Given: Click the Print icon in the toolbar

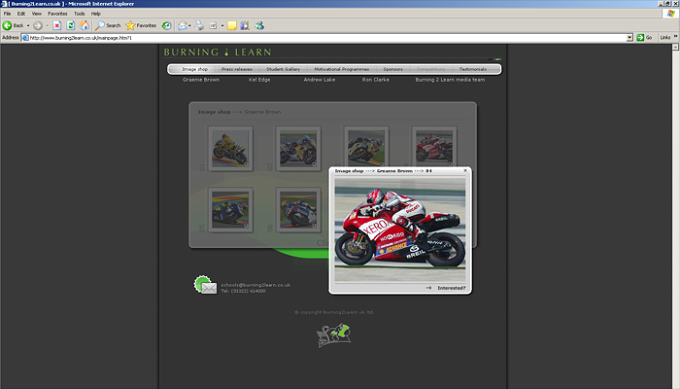Looking at the screenshot, I should [199, 26].
